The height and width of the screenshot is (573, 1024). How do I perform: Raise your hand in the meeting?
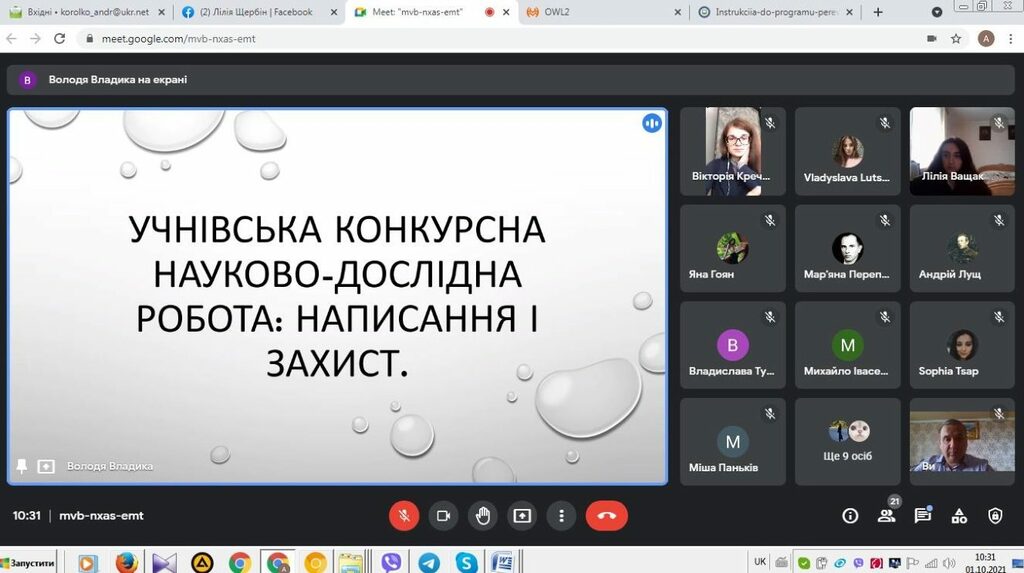click(483, 515)
